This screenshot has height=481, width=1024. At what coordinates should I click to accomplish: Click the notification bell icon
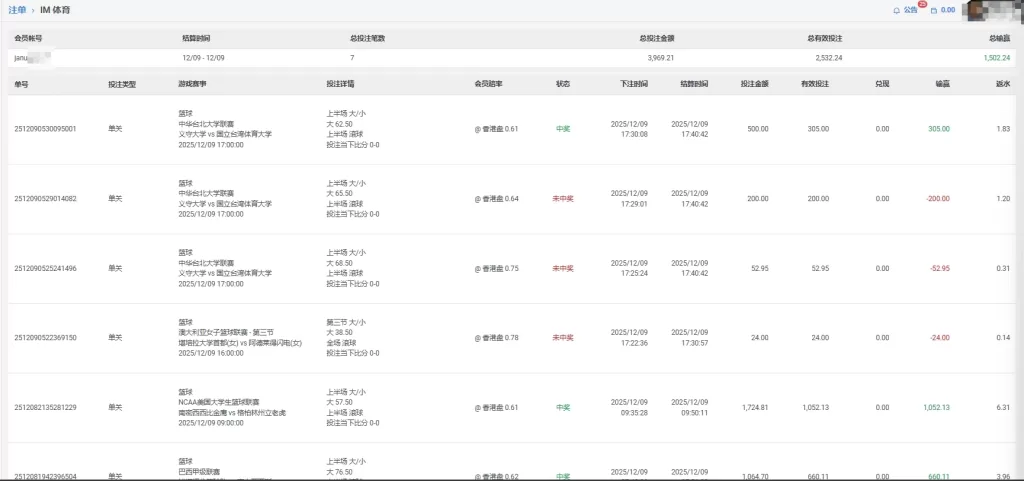click(x=896, y=10)
